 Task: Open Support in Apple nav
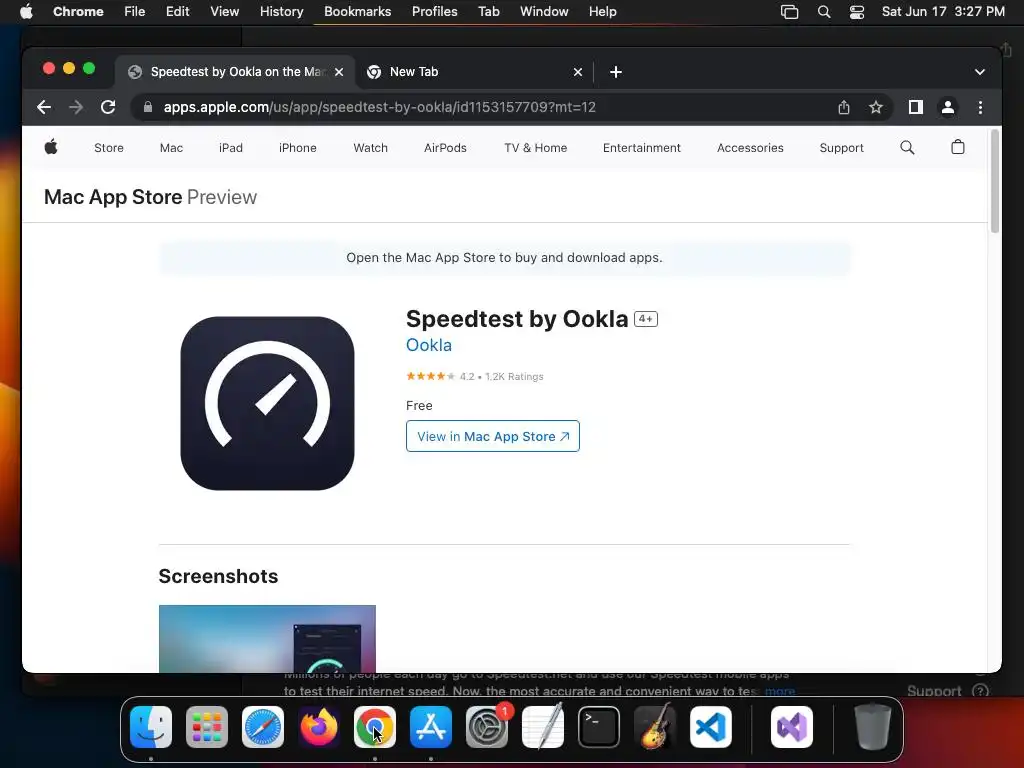[x=841, y=148]
